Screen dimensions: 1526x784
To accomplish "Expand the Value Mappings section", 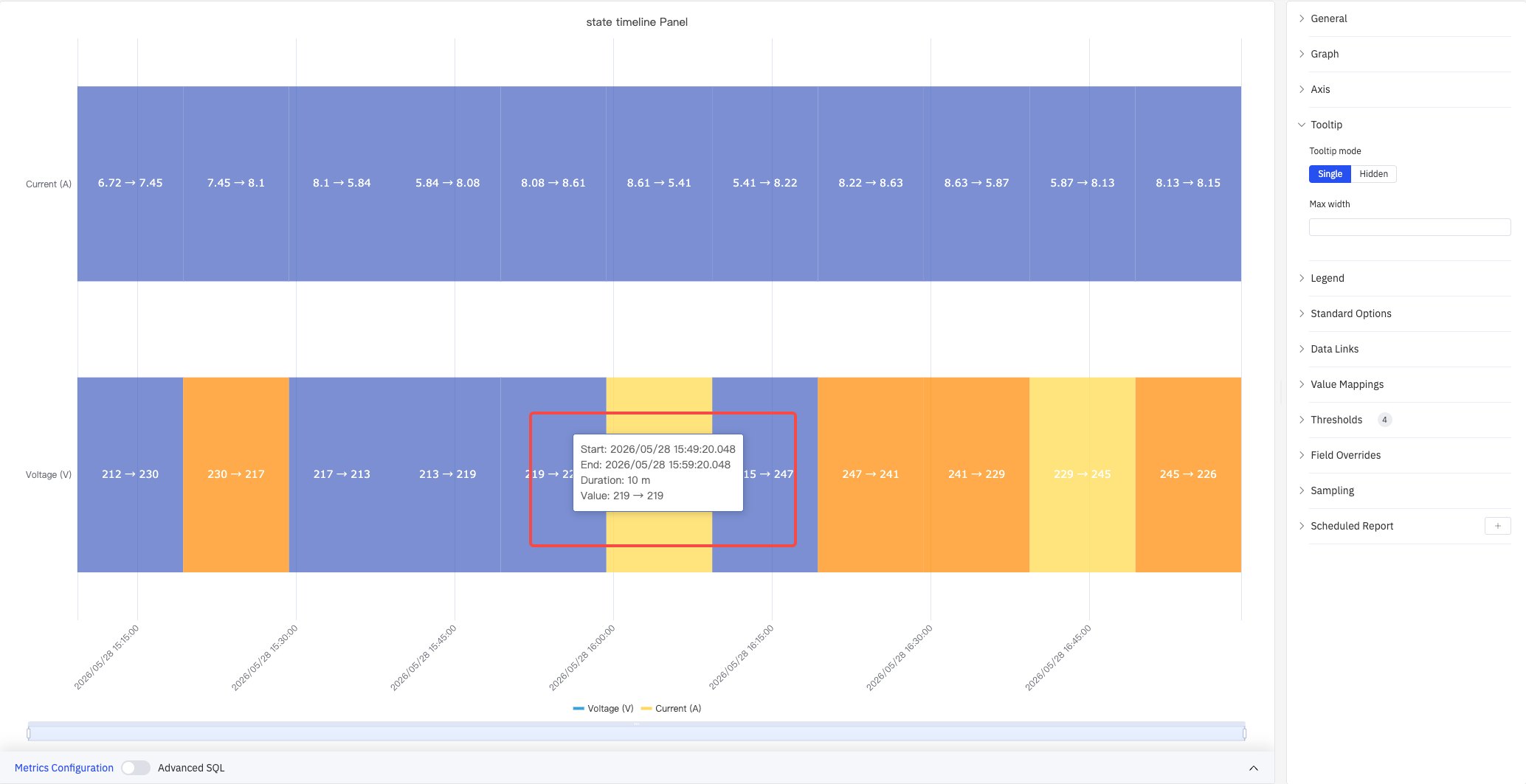I will point(1409,384).
